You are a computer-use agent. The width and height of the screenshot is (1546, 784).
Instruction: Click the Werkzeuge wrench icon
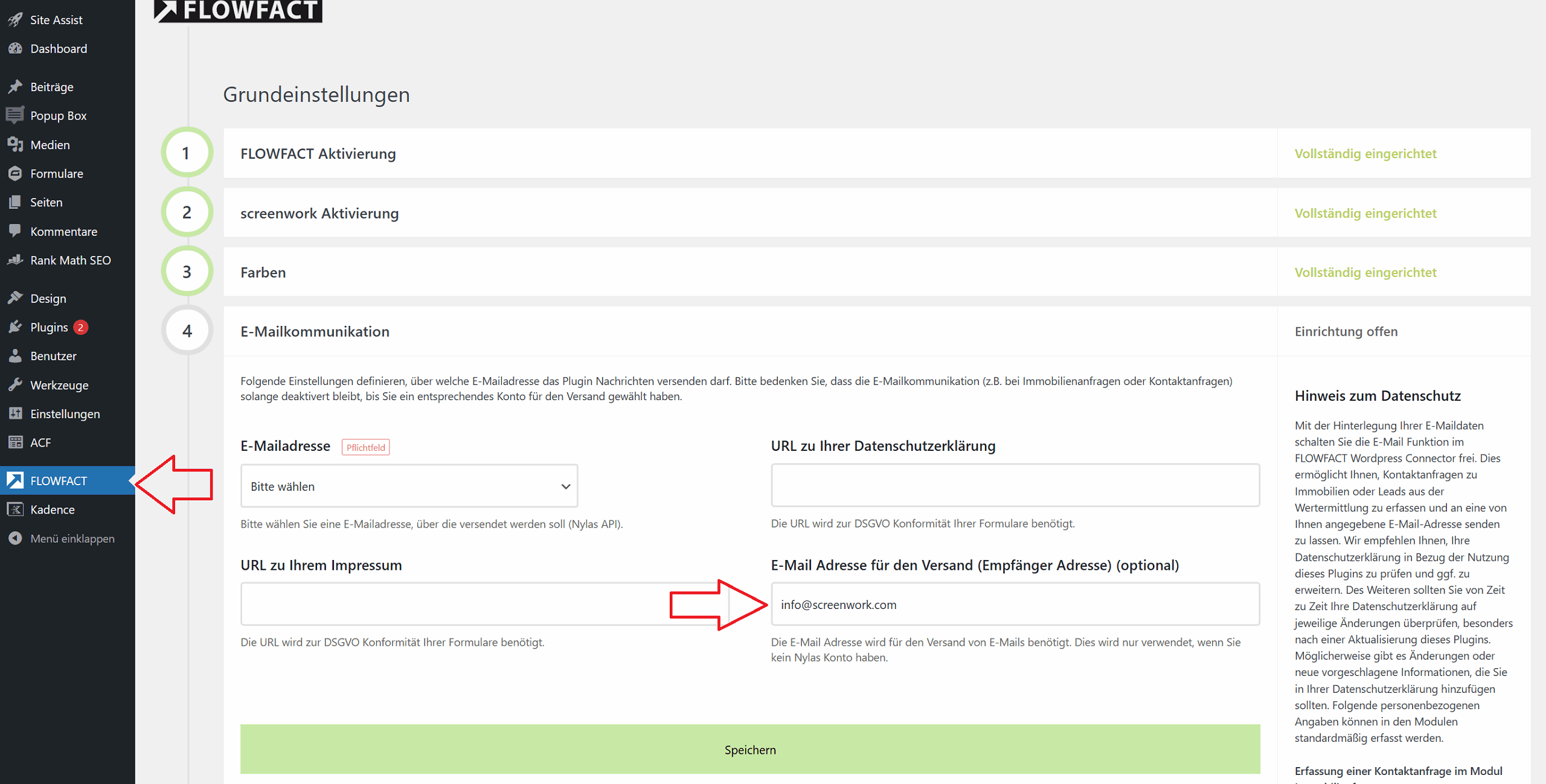(x=15, y=385)
